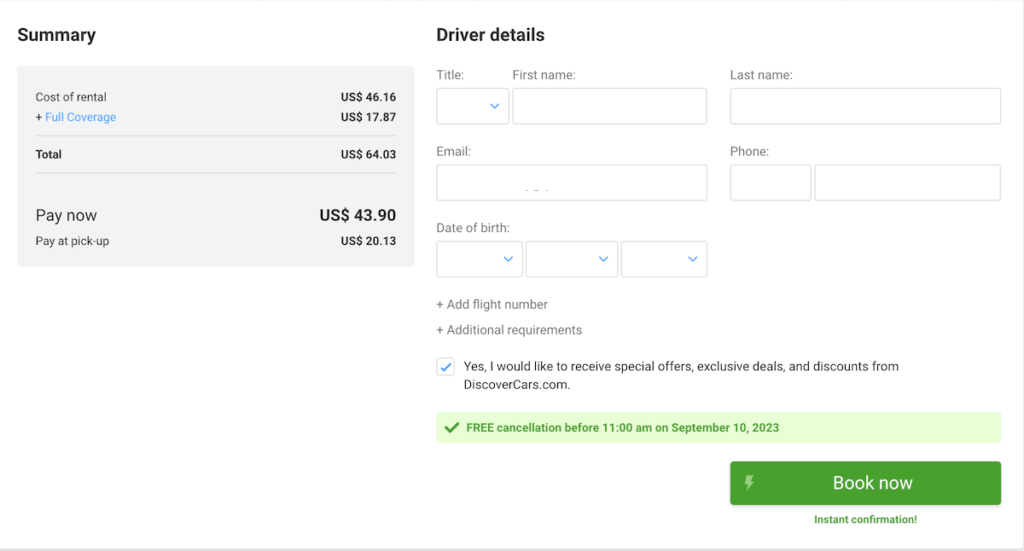1024x551 pixels.
Task: Click the Driver details heading
Action: click(x=490, y=35)
